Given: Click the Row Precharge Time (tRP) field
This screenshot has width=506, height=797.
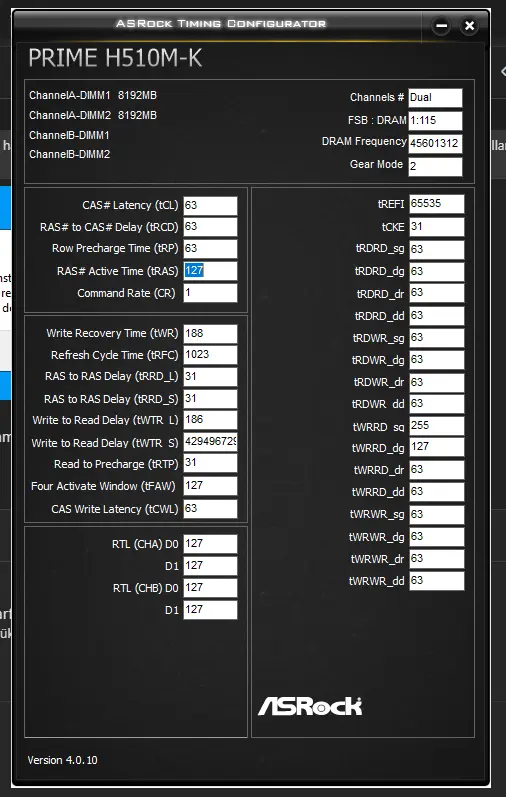Looking at the screenshot, I should click(x=210, y=249).
